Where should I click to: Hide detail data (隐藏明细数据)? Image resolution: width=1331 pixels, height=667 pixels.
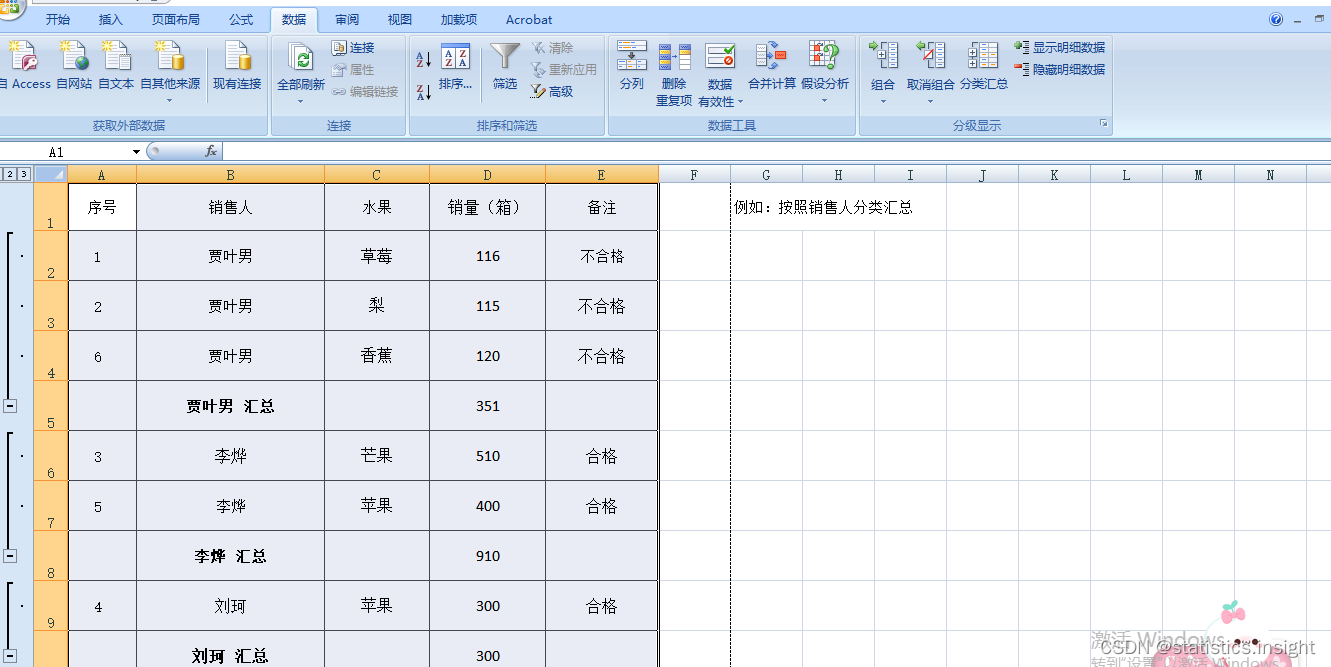pos(1060,70)
